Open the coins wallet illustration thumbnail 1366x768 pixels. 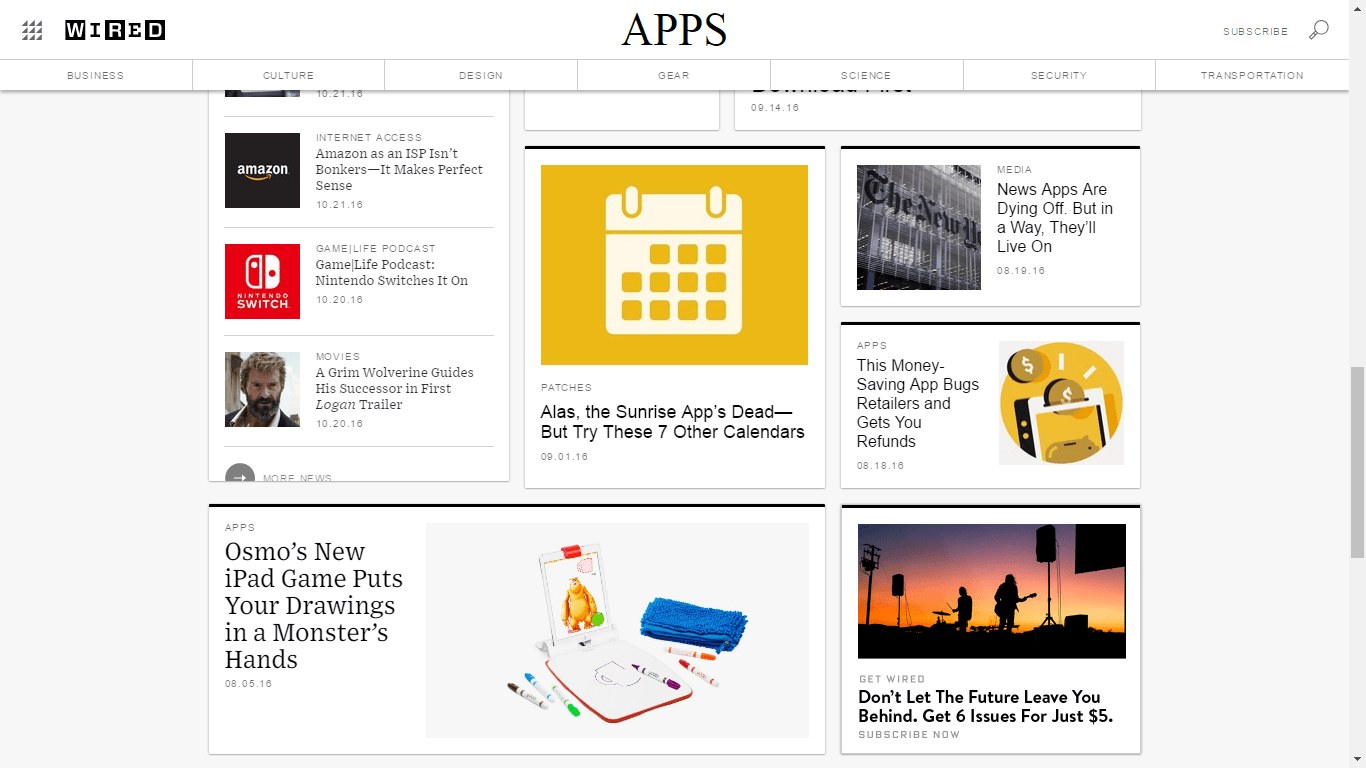click(1061, 403)
